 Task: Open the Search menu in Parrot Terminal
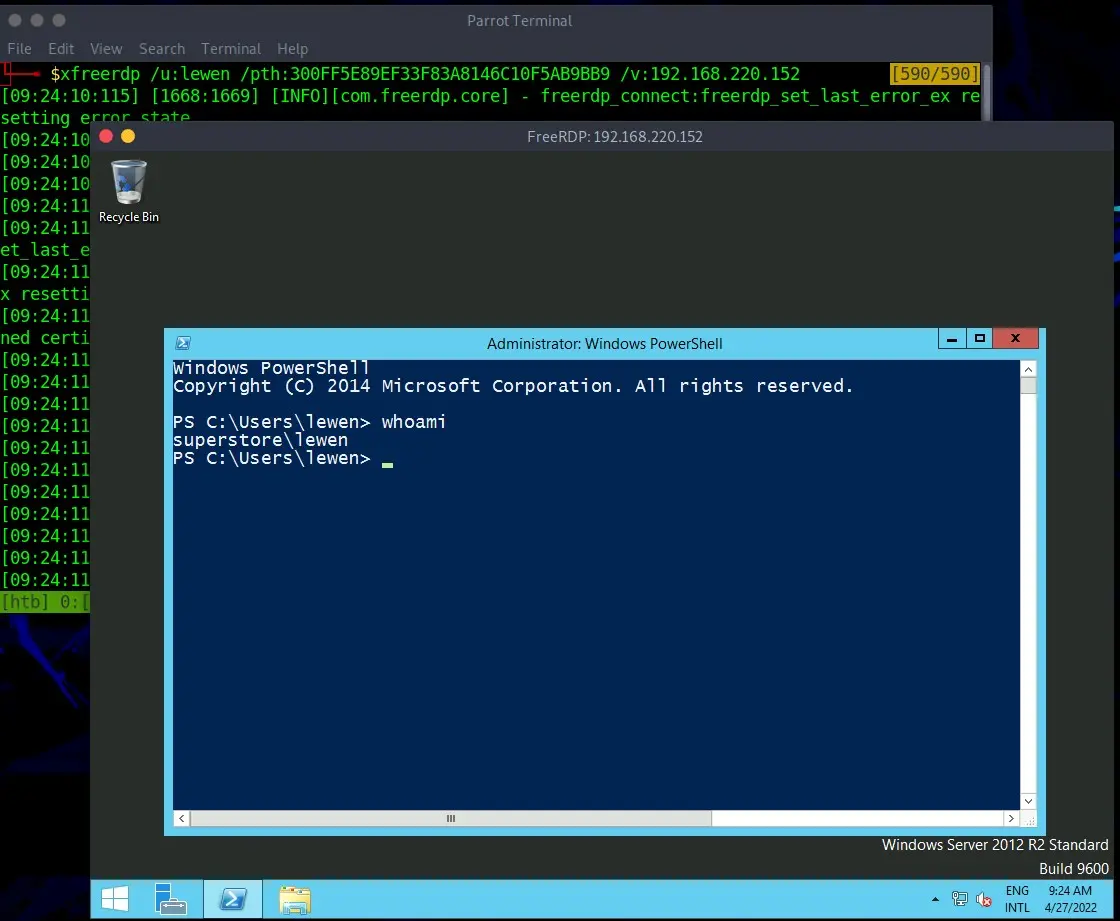pos(161,49)
